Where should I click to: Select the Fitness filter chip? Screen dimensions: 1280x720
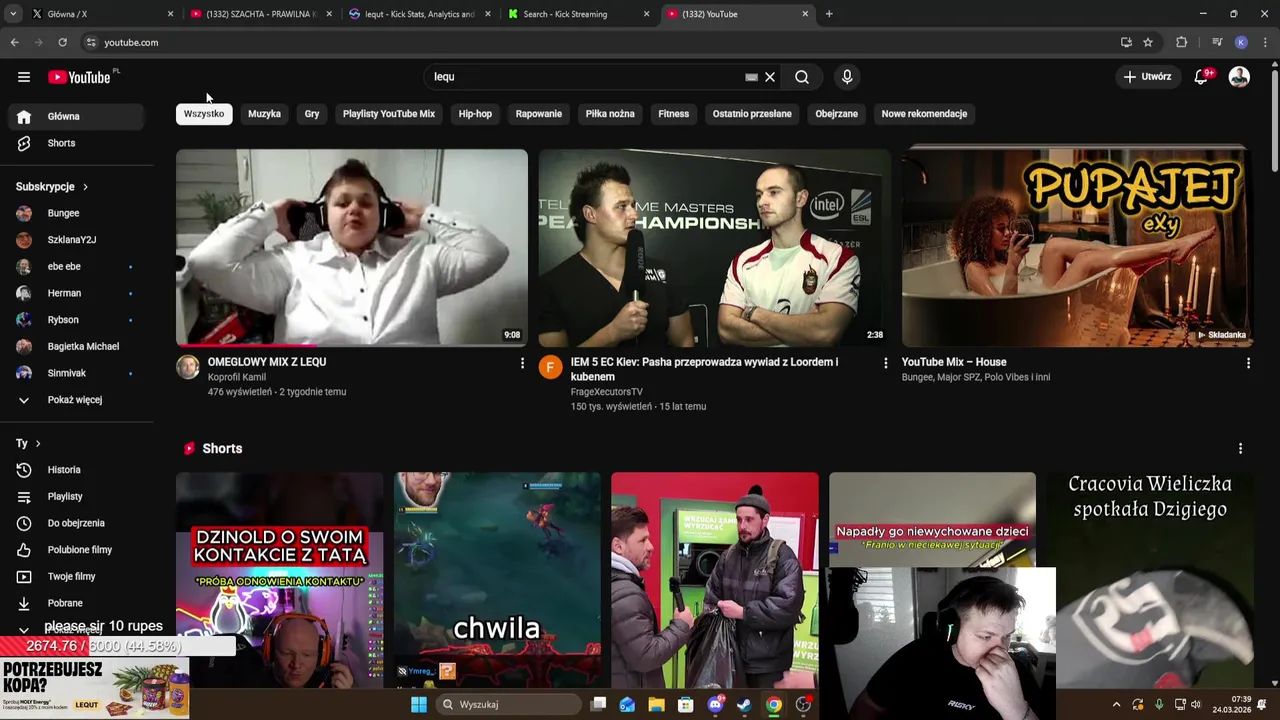click(674, 114)
